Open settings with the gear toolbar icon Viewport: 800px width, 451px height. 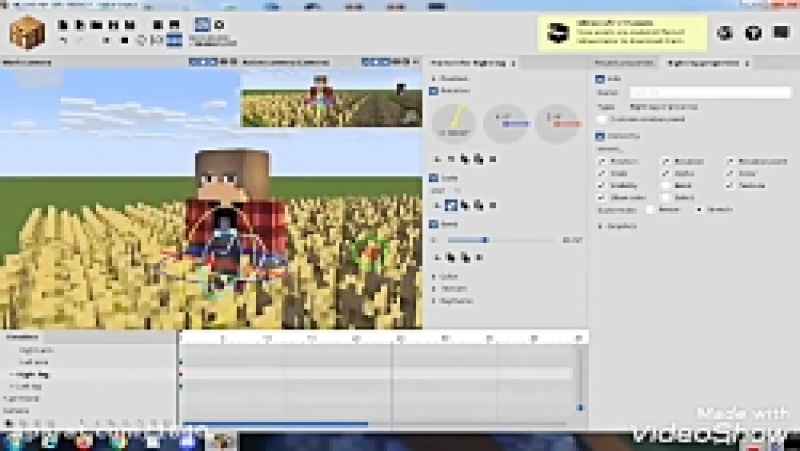coord(219,24)
